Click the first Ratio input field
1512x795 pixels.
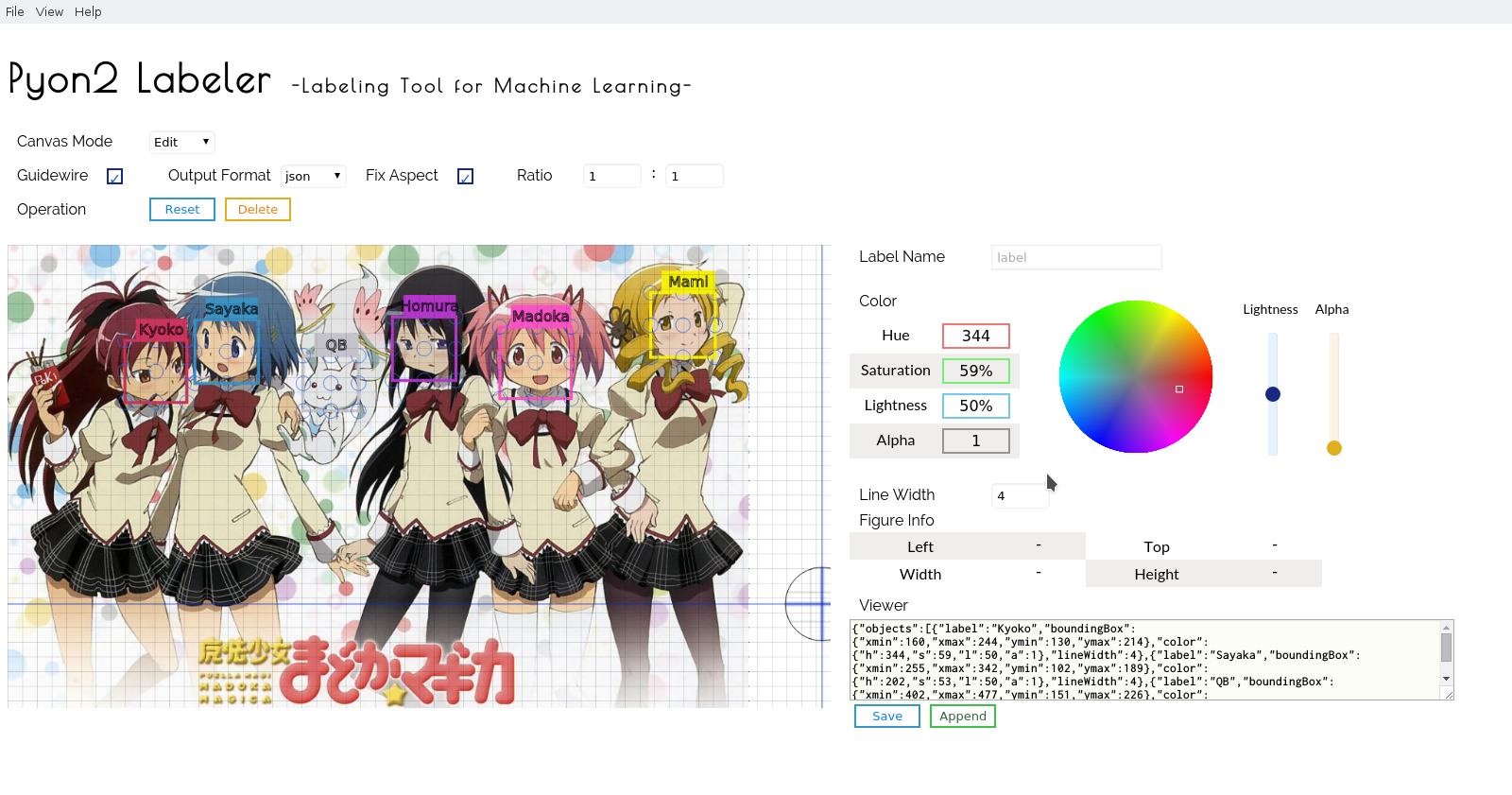click(x=612, y=176)
